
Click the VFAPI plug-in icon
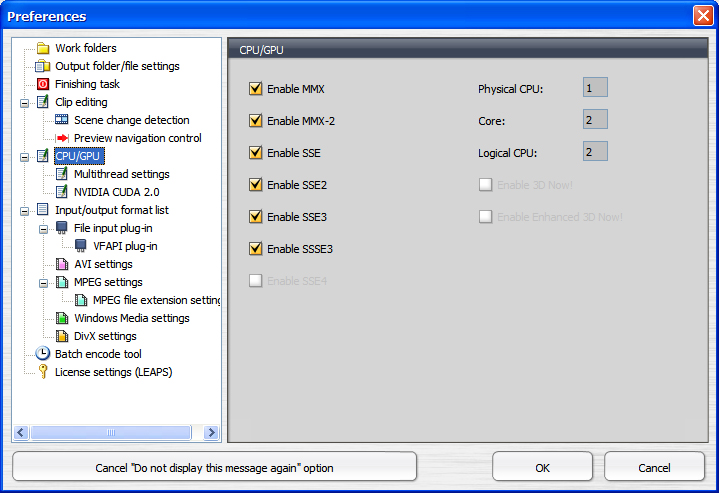(x=80, y=246)
